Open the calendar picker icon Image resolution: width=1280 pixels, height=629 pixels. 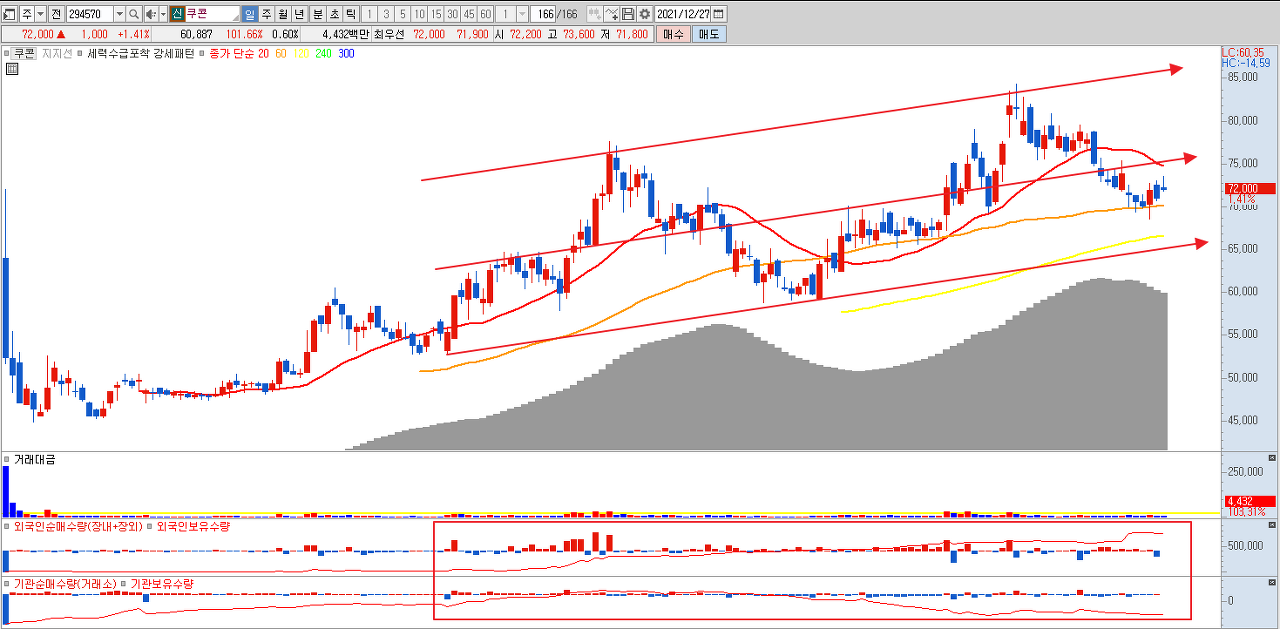719,14
